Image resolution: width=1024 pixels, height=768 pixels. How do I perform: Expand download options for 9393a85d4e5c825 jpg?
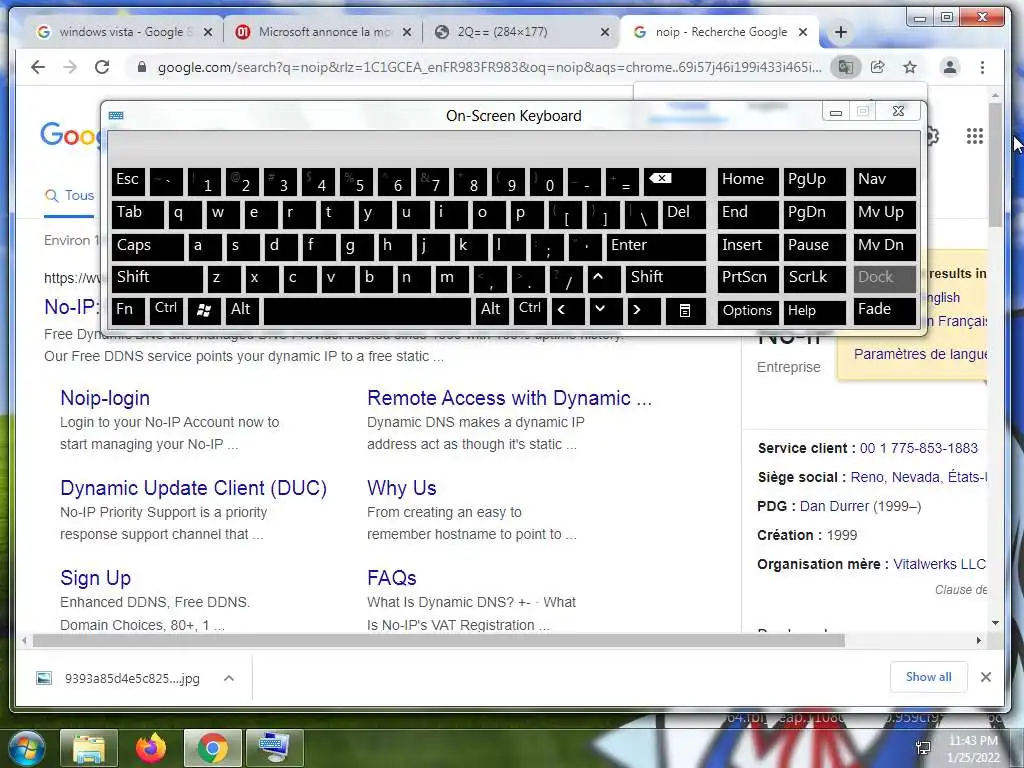(x=229, y=679)
